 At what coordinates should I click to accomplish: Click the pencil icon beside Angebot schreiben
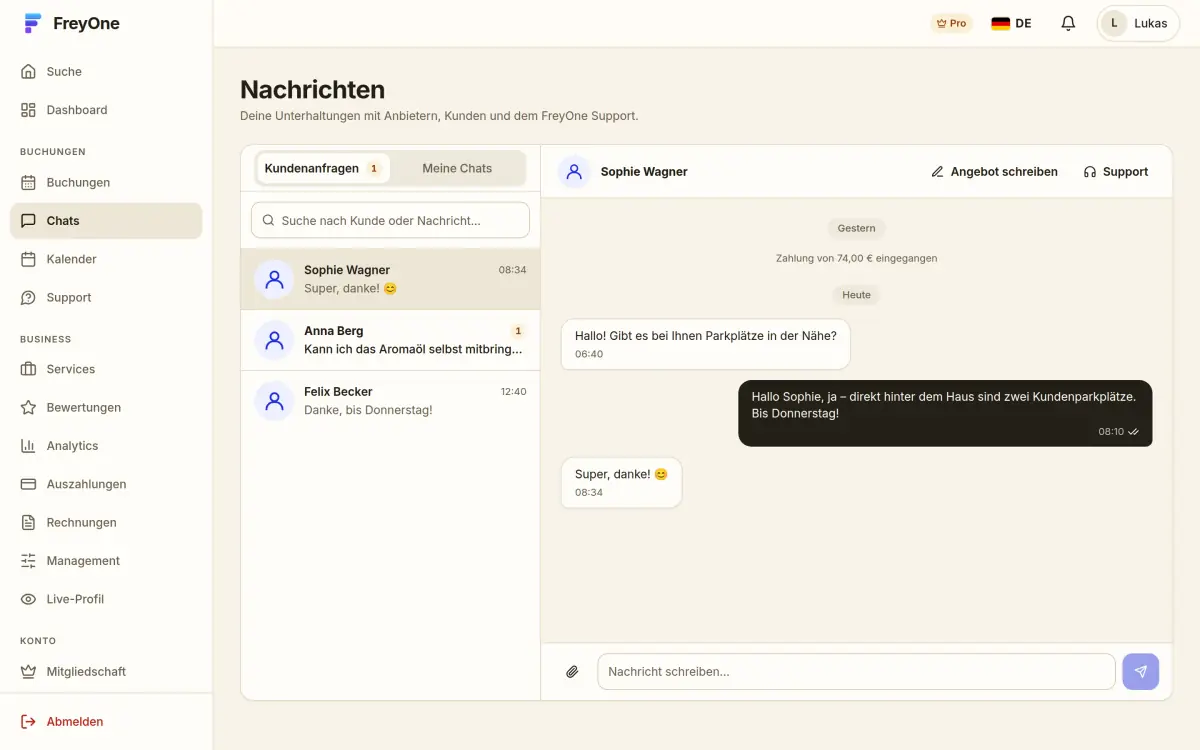(x=937, y=172)
